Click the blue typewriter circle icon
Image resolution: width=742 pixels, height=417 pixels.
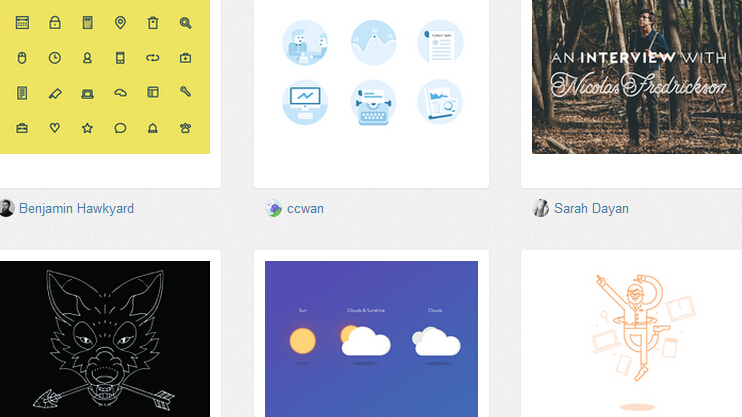coord(373,103)
